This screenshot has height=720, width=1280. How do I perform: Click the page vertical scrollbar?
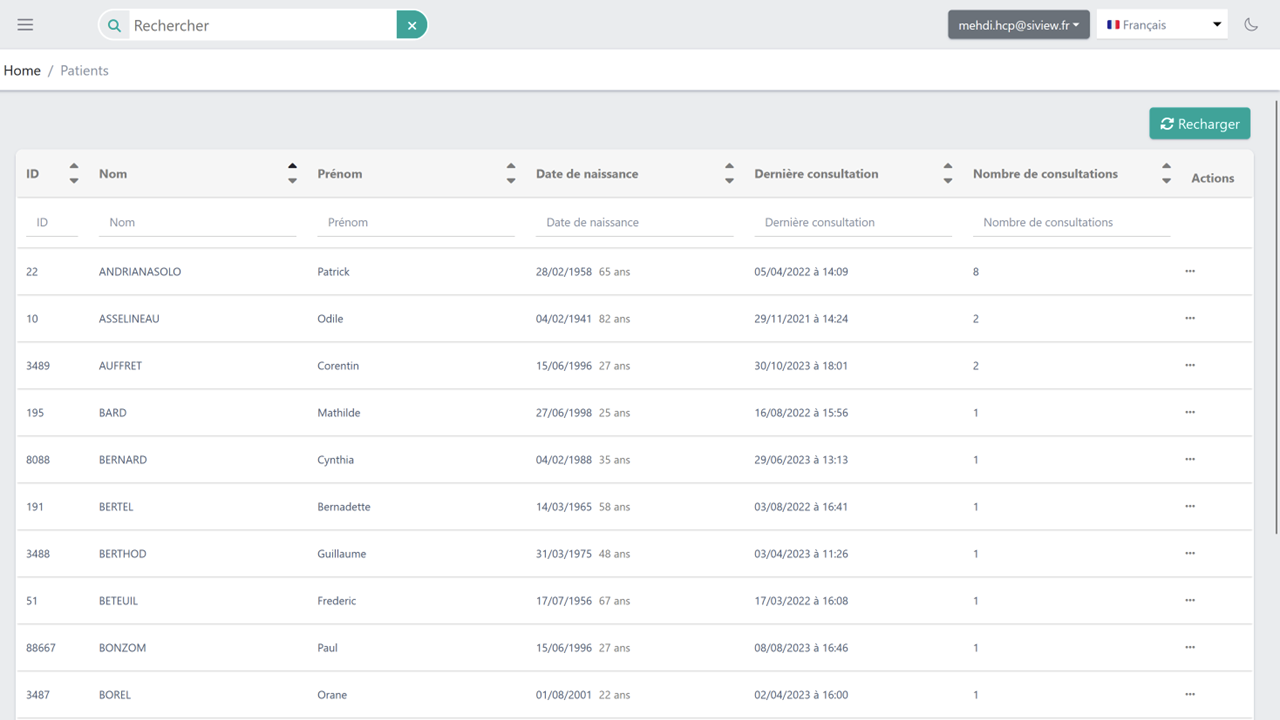1275,315
